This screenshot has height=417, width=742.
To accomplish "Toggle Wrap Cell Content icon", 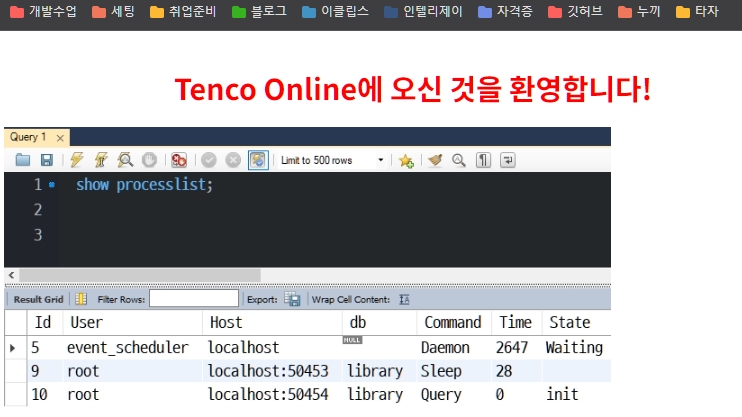I will 404,300.
